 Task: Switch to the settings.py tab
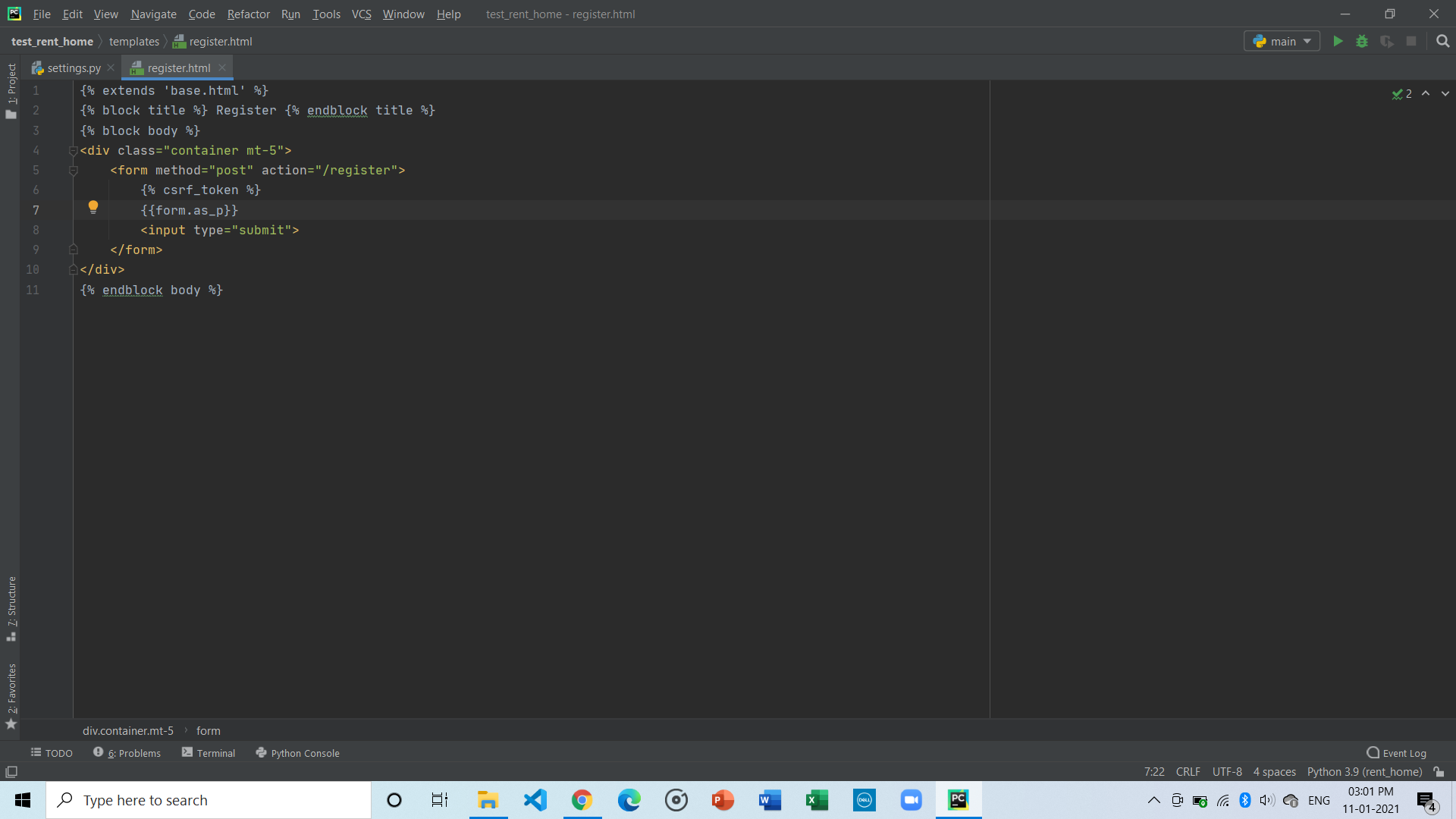click(x=73, y=68)
